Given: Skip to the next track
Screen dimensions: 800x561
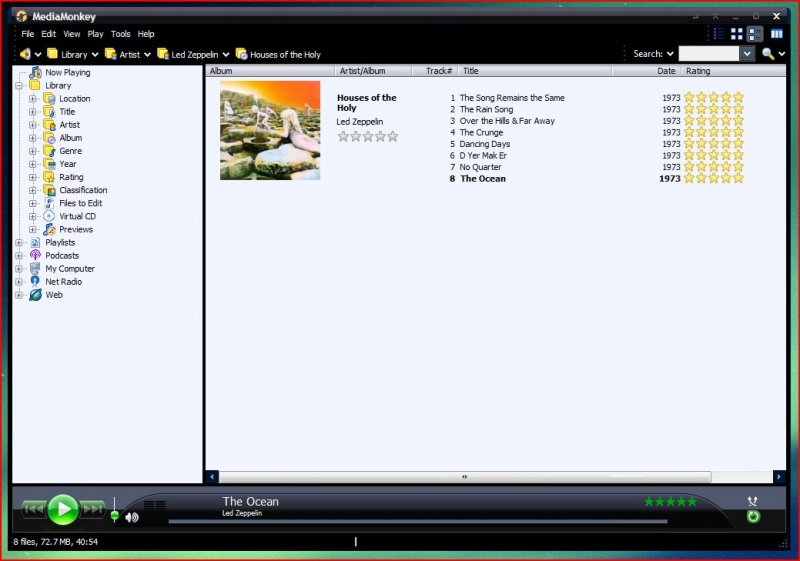Looking at the screenshot, I should 93,510.
